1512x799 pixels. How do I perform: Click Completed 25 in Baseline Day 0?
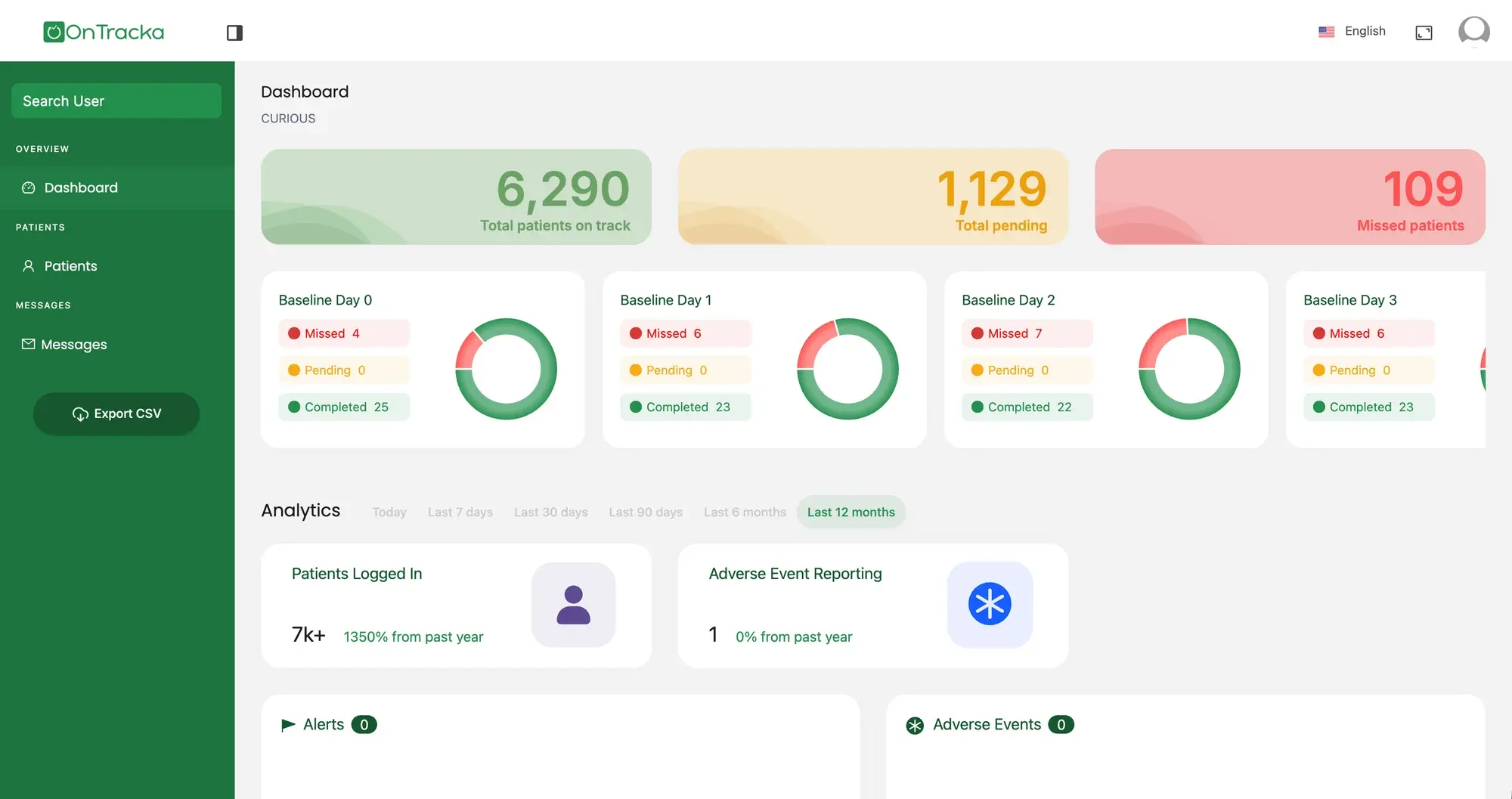(344, 407)
